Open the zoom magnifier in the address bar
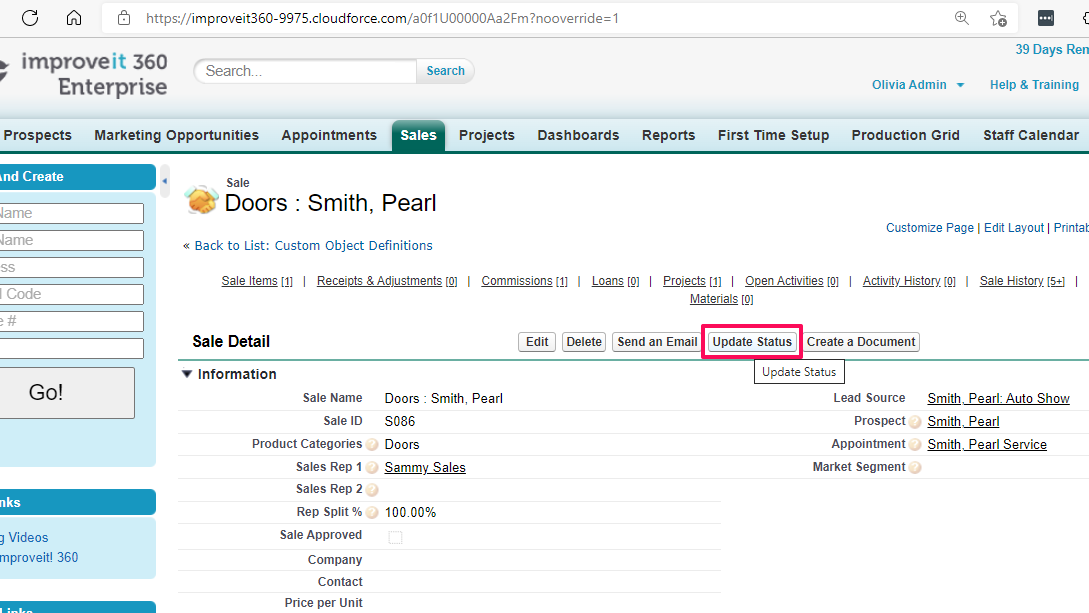This screenshot has width=1089, height=613. [962, 18]
